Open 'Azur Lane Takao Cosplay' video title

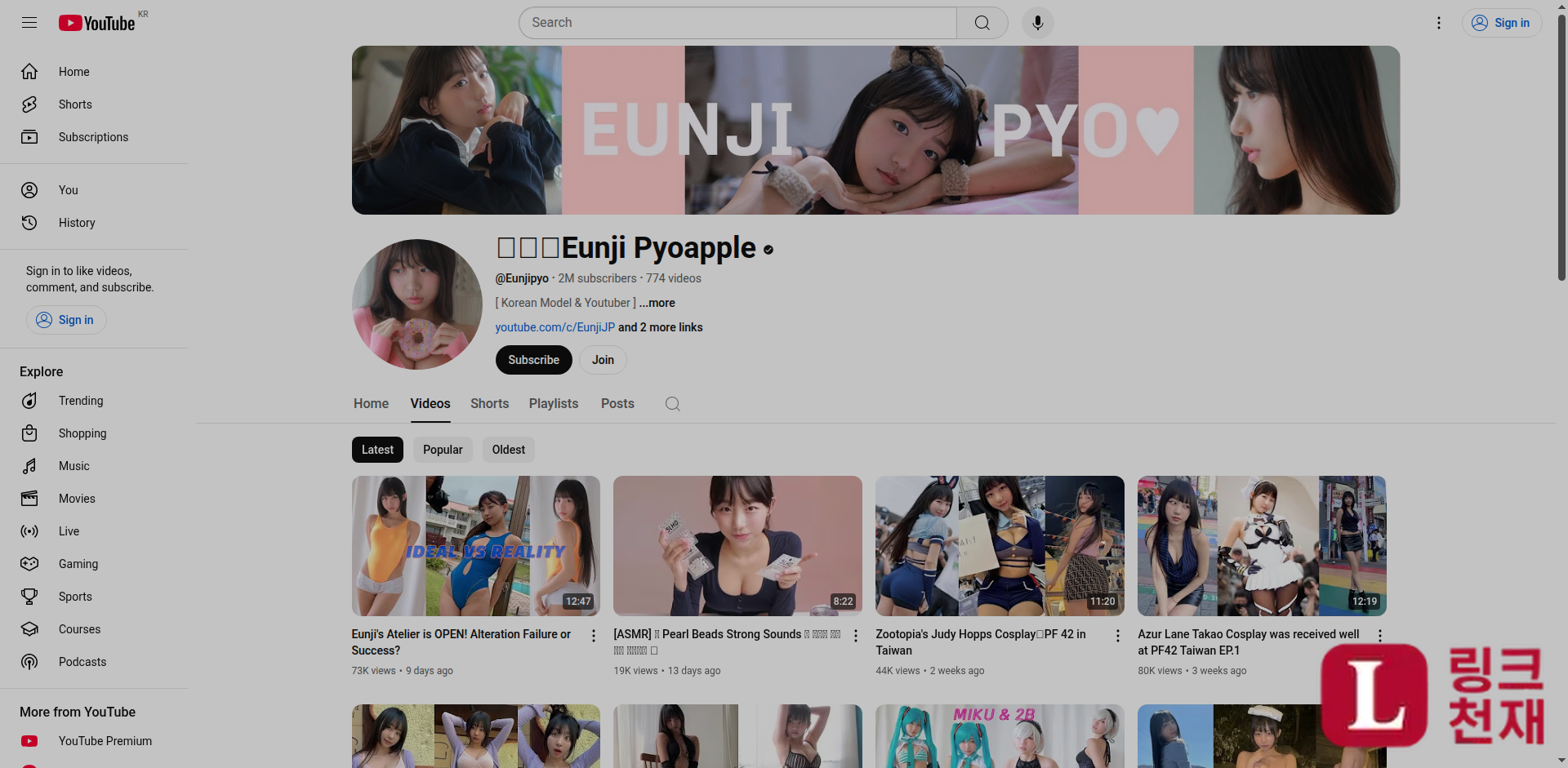tap(1249, 642)
